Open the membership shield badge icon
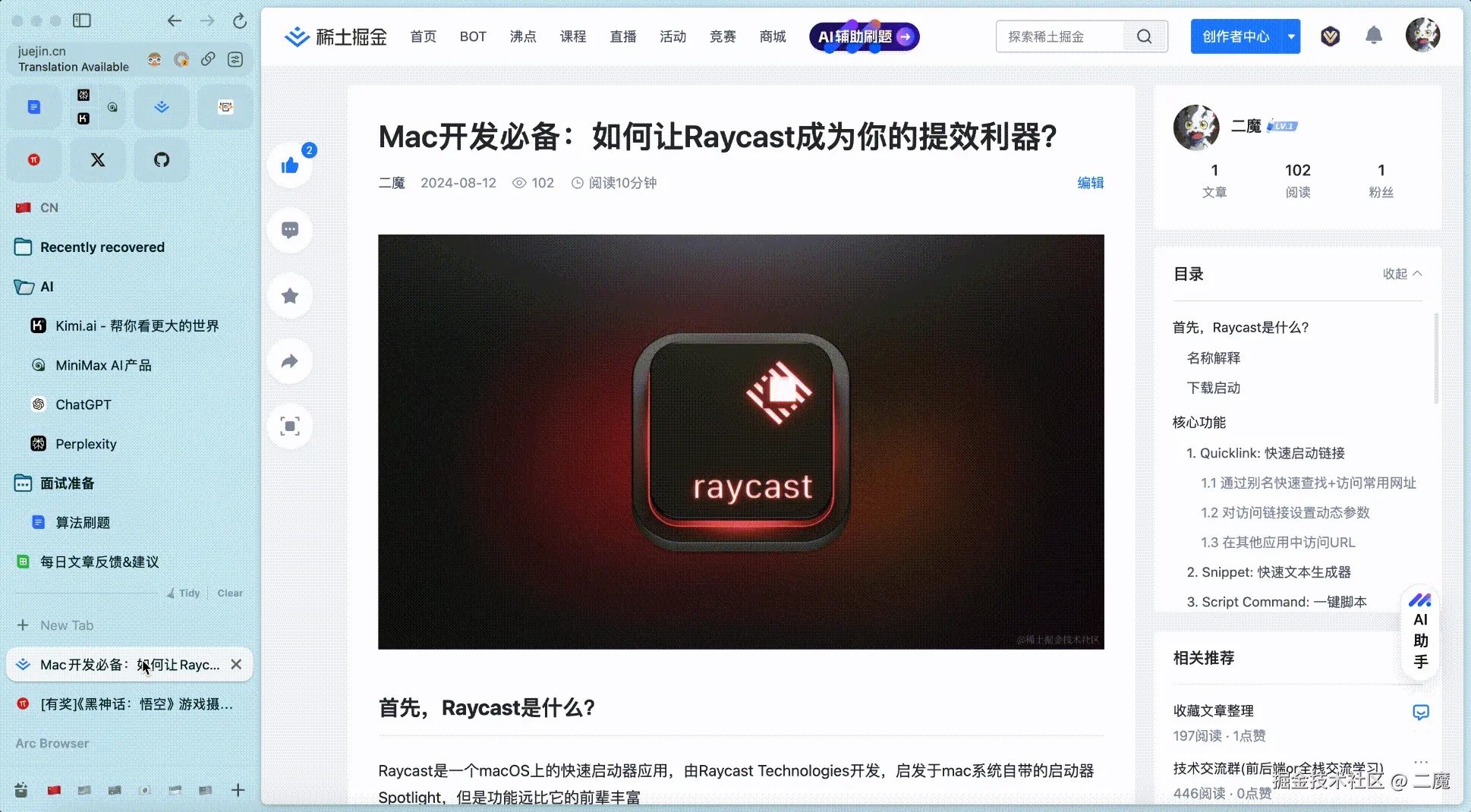This screenshot has height=812, width=1471. click(1331, 36)
